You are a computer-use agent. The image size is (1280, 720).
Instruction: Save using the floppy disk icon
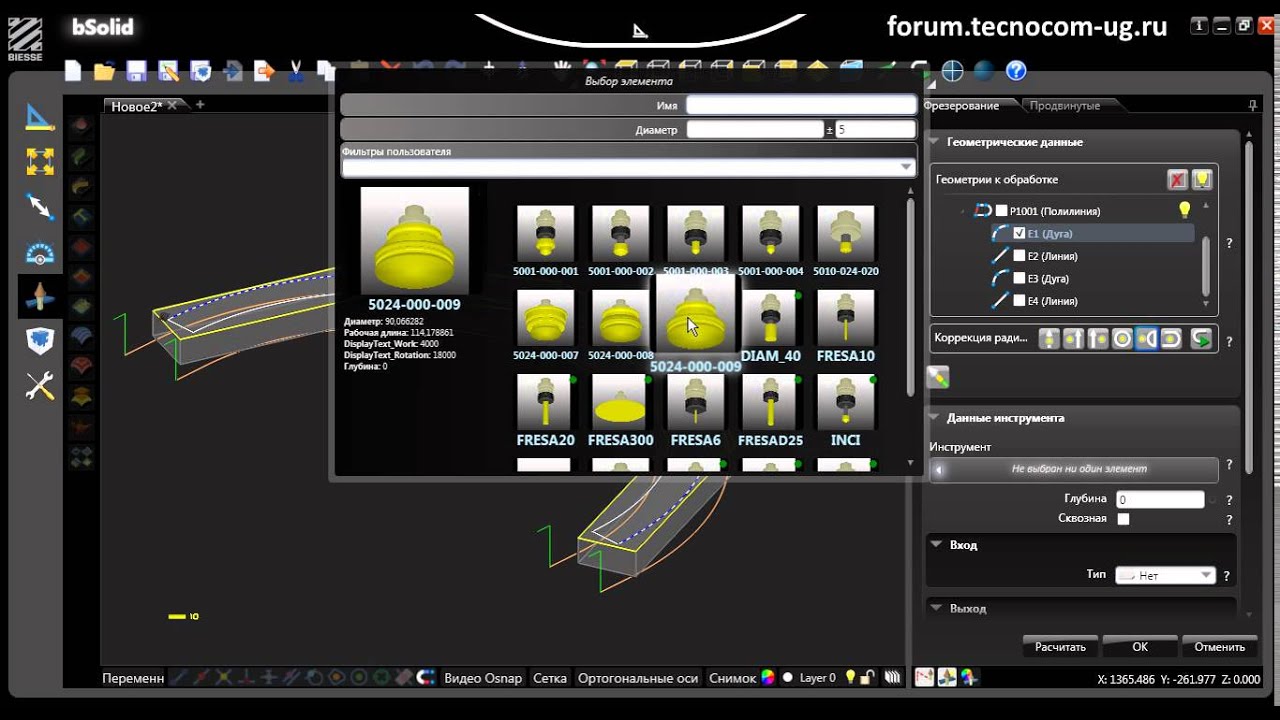(x=136, y=71)
